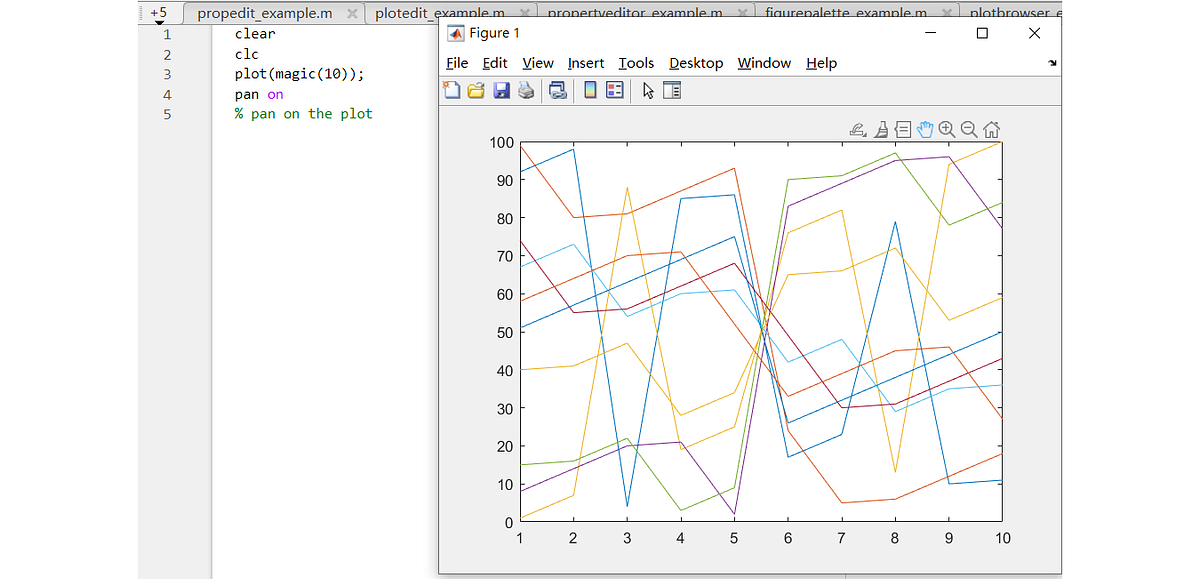Insert a legend
Screen dimensions: 1200x579
615,90
